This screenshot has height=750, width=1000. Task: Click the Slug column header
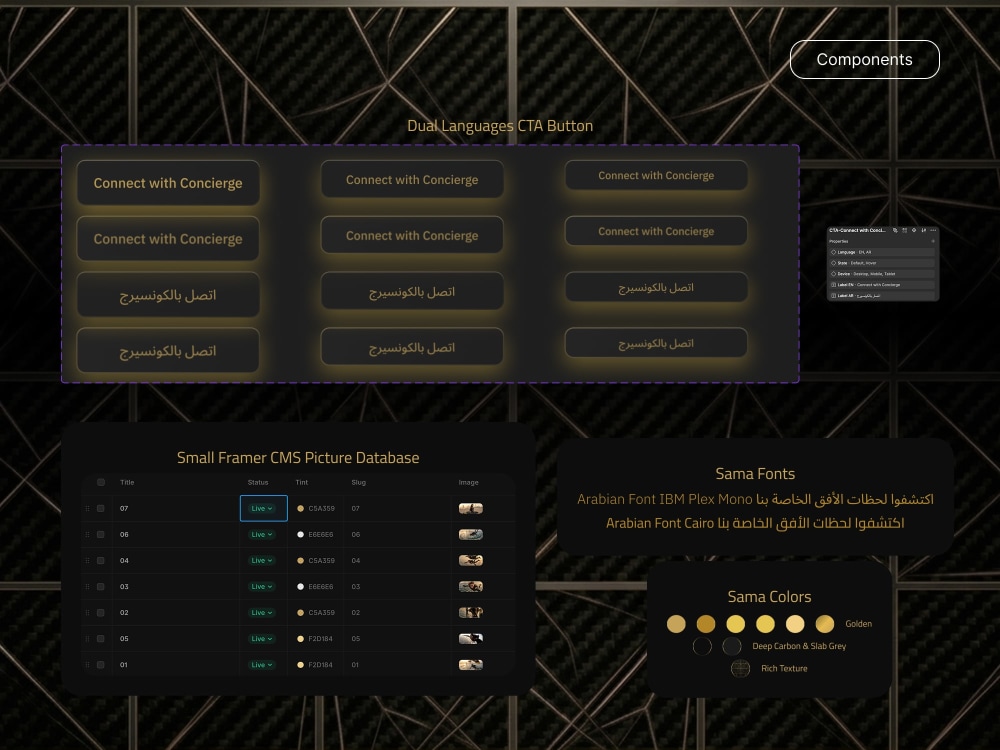(358, 482)
